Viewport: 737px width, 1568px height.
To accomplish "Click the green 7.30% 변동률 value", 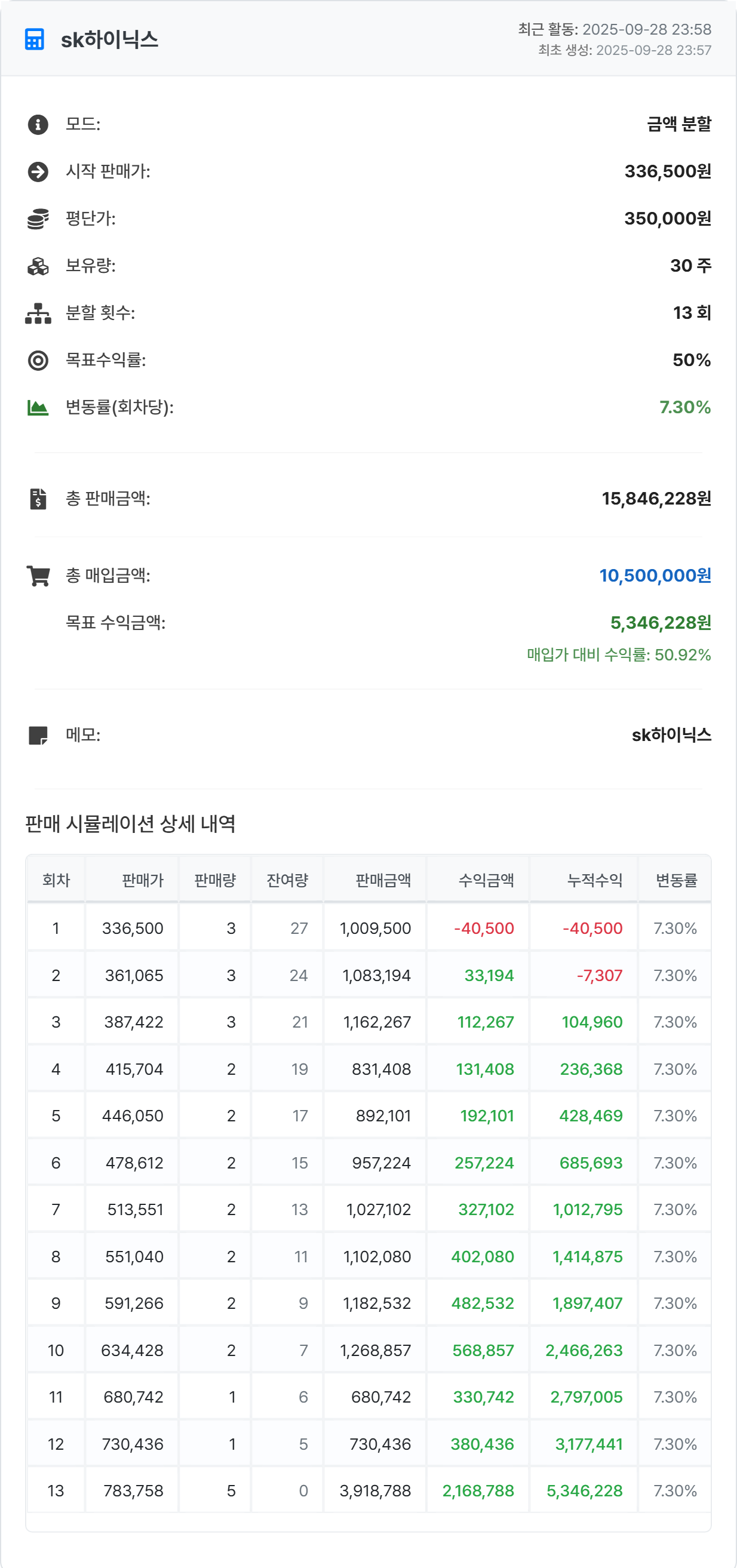I will click(x=684, y=407).
